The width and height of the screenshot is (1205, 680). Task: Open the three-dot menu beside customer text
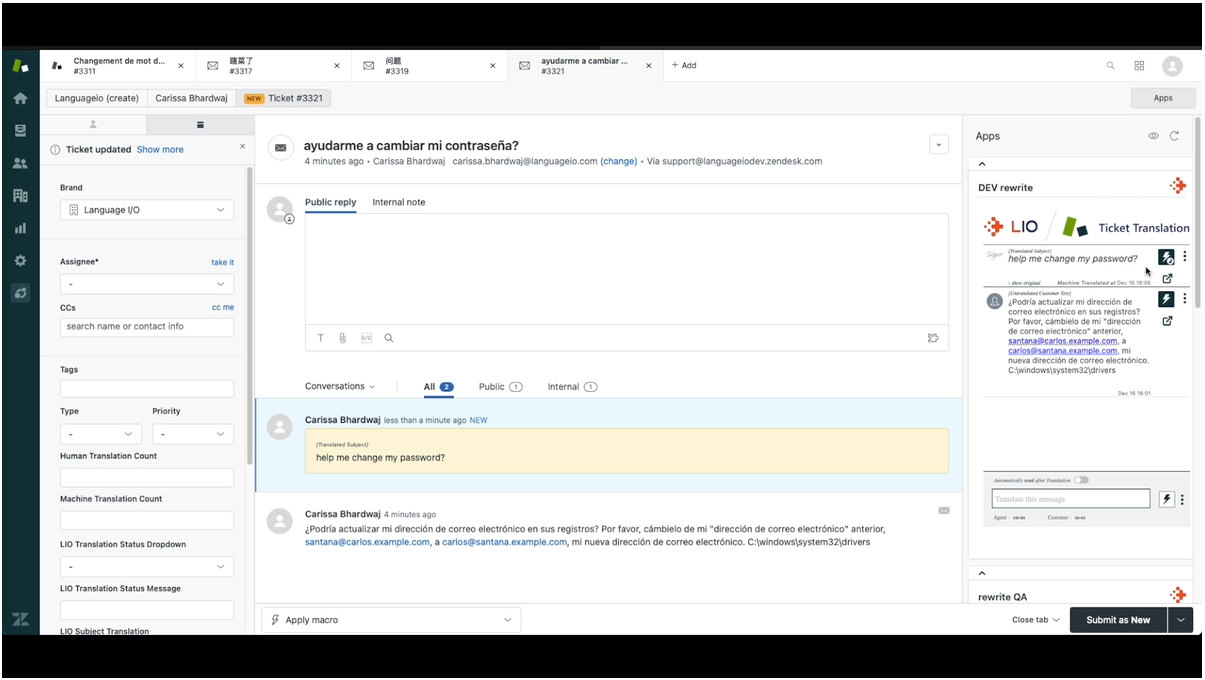1185,299
